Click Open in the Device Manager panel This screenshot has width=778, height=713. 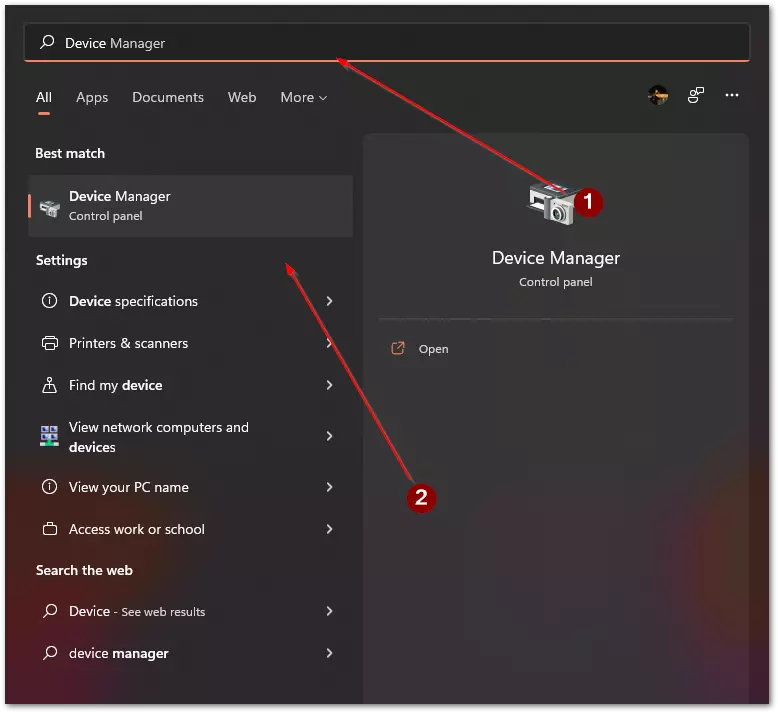click(x=433, y=349)
